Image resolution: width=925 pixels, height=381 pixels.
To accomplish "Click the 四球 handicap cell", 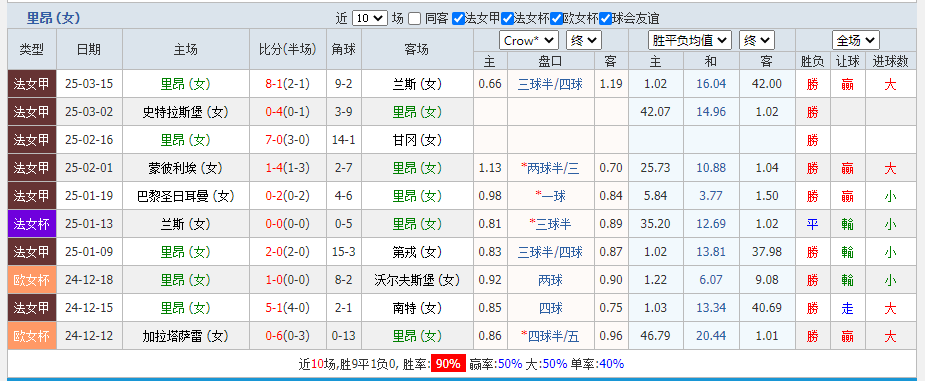I will coord(550,308).
